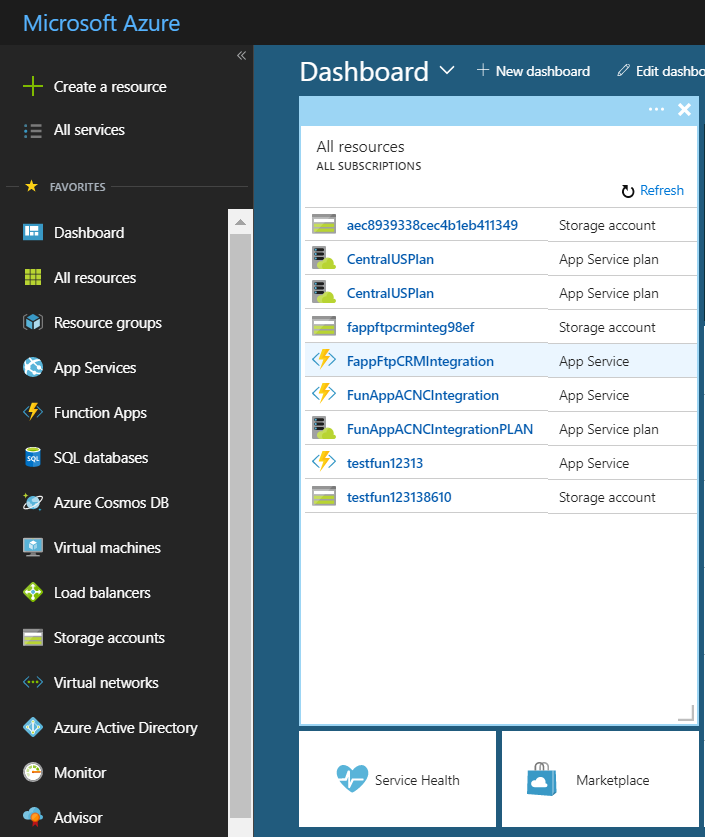Click the Marketplace shopping bag icon

click(542, 779)
